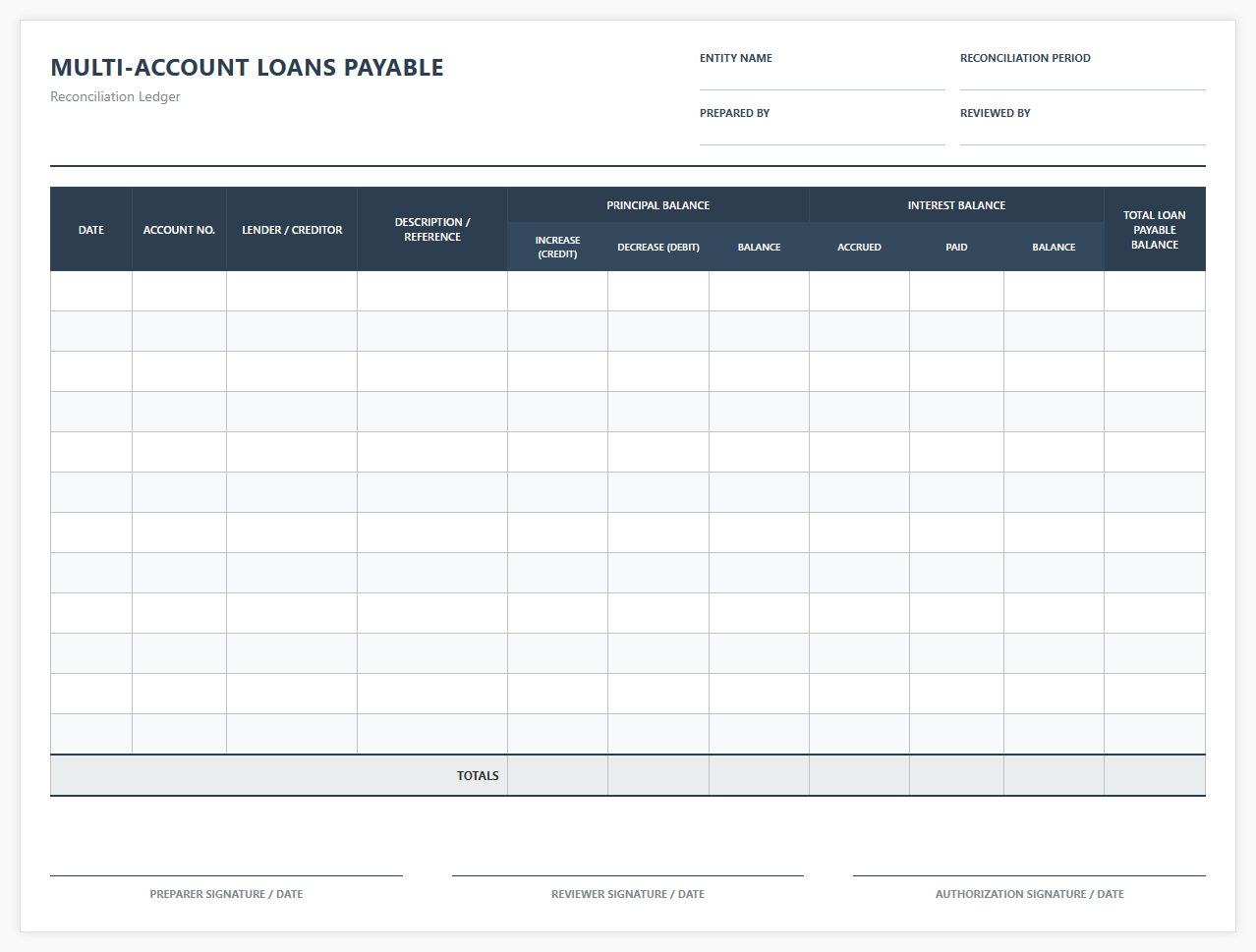Click the Reconciliation Ledger subtitle

(115, 96)
